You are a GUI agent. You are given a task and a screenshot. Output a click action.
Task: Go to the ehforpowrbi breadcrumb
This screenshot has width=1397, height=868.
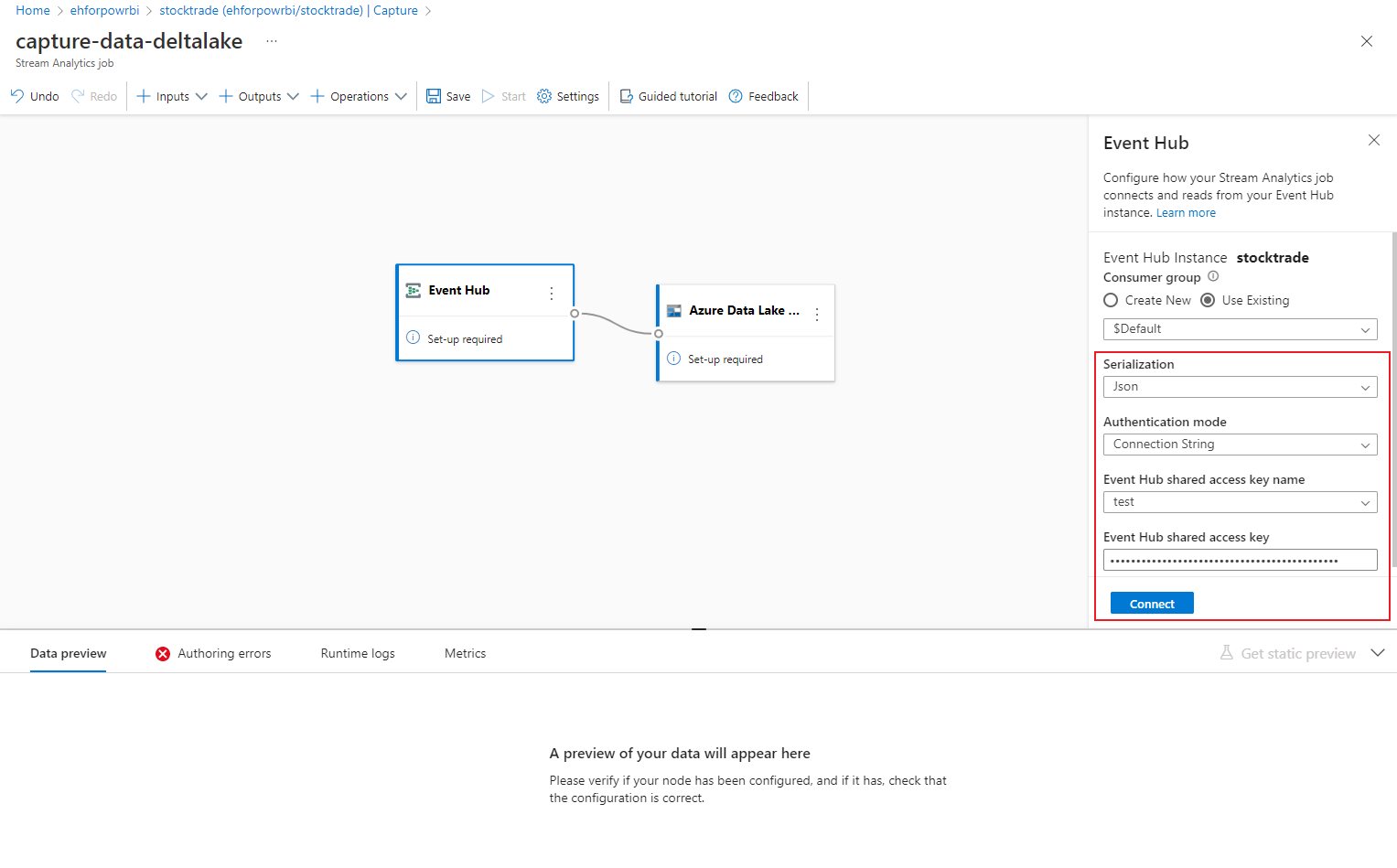[x=104, y=10]
